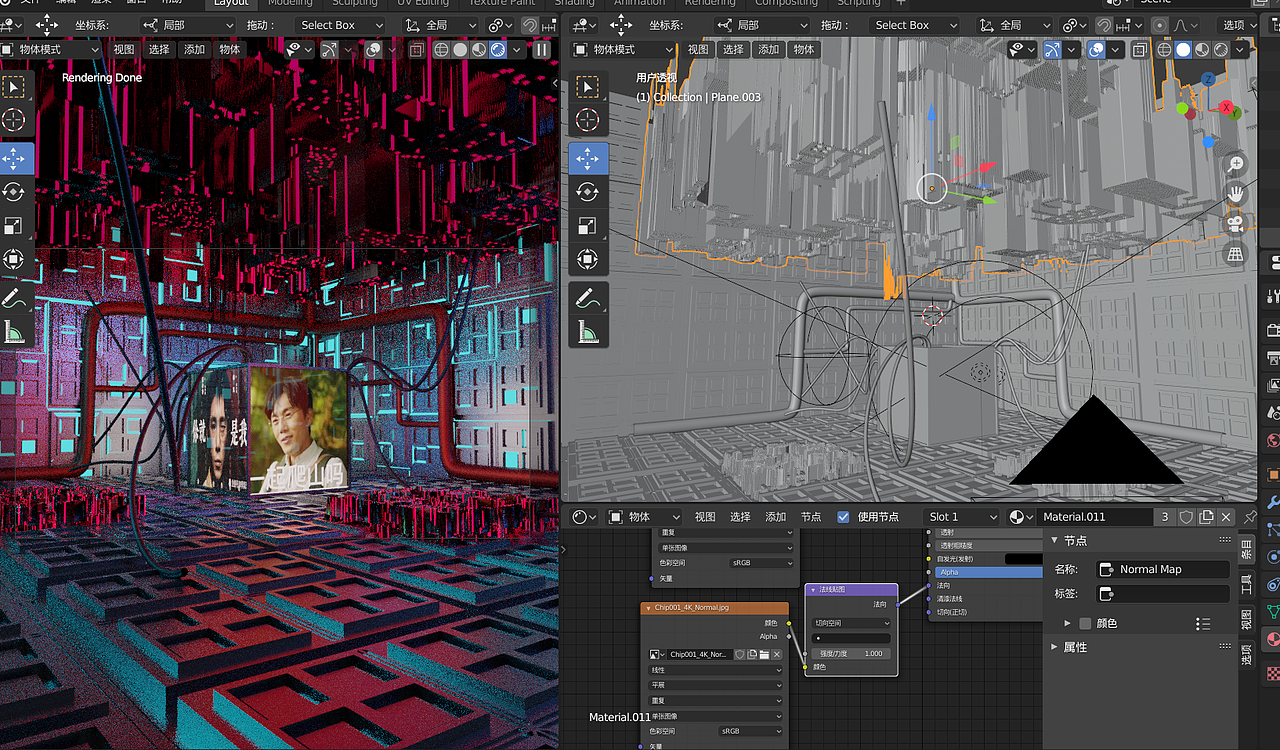Click the 选择 button in the right viewport

click(x=734, y=49)
